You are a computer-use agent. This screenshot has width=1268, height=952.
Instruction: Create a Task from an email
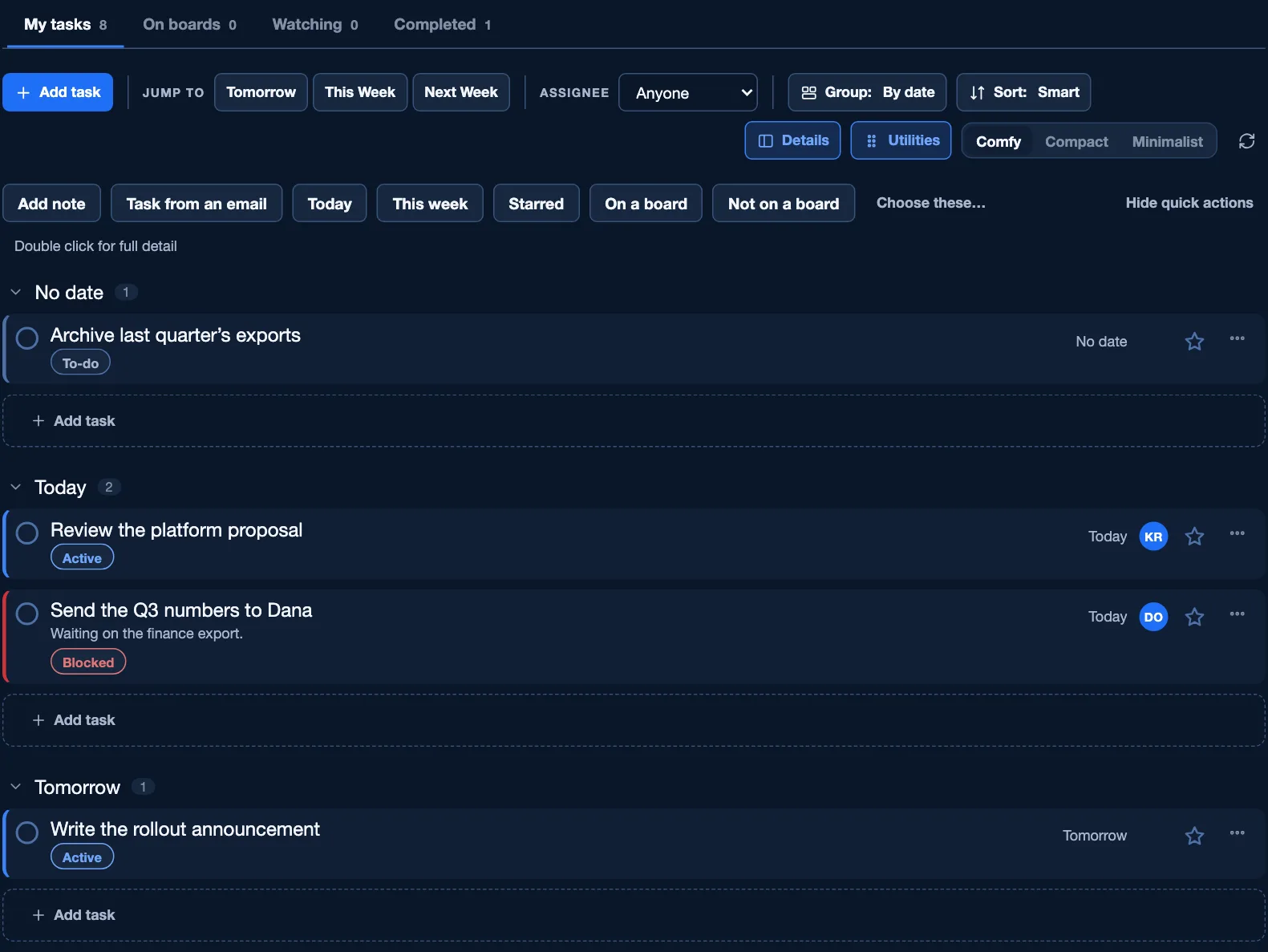(196, 204)
